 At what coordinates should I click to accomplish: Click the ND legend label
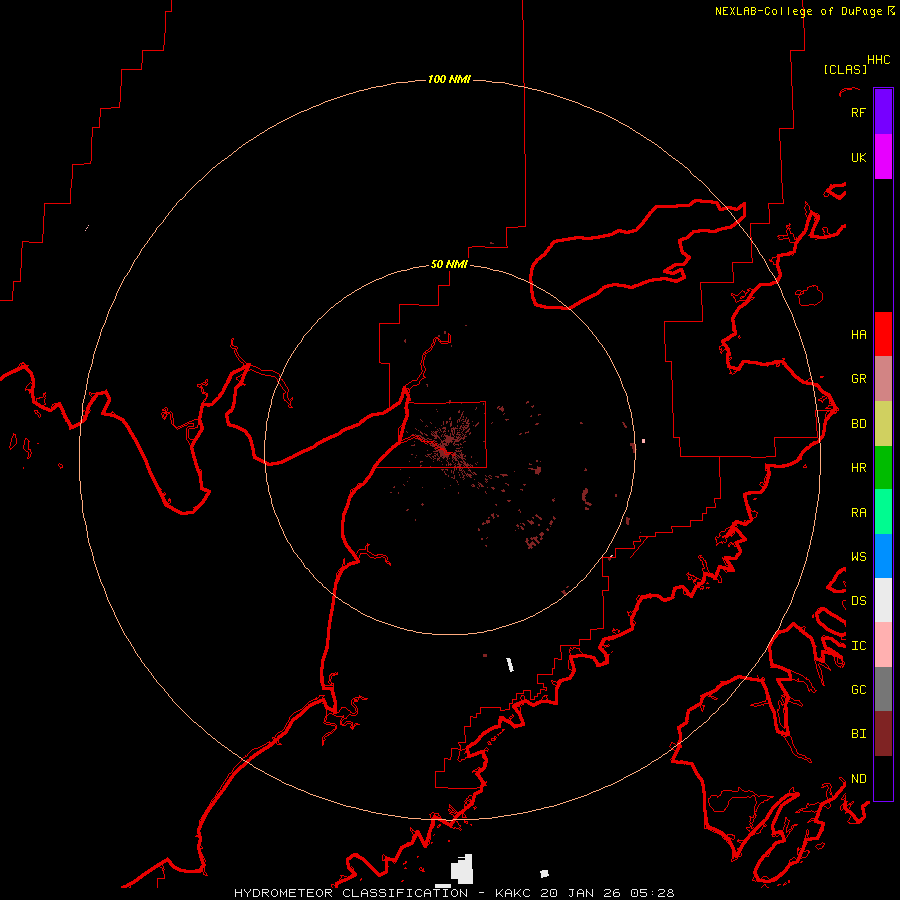click(x=858, y=779)
